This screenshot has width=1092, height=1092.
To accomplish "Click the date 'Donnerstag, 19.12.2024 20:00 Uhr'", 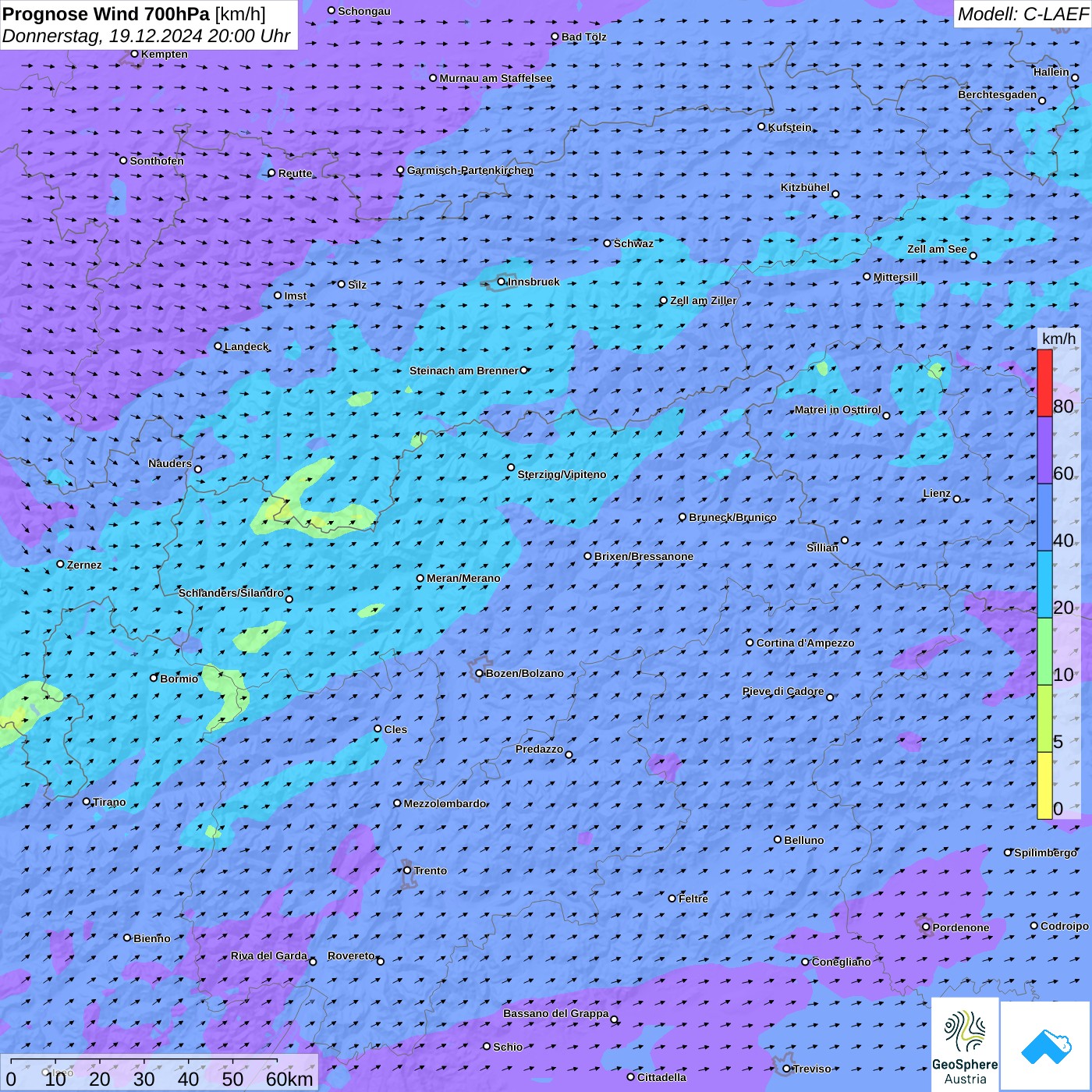I will point(146,36).
